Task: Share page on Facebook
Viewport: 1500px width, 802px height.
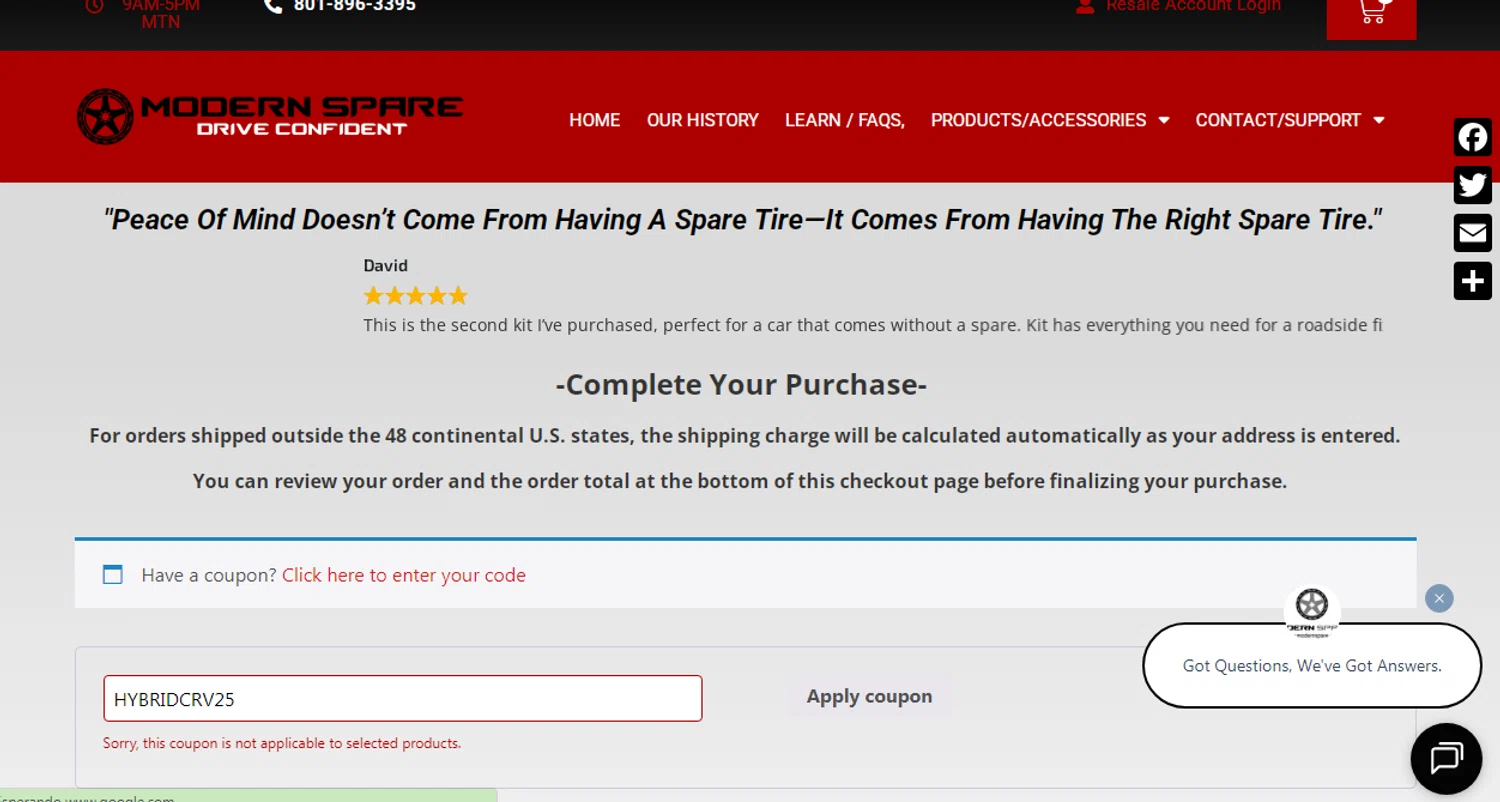Action: pos(1472,137)
